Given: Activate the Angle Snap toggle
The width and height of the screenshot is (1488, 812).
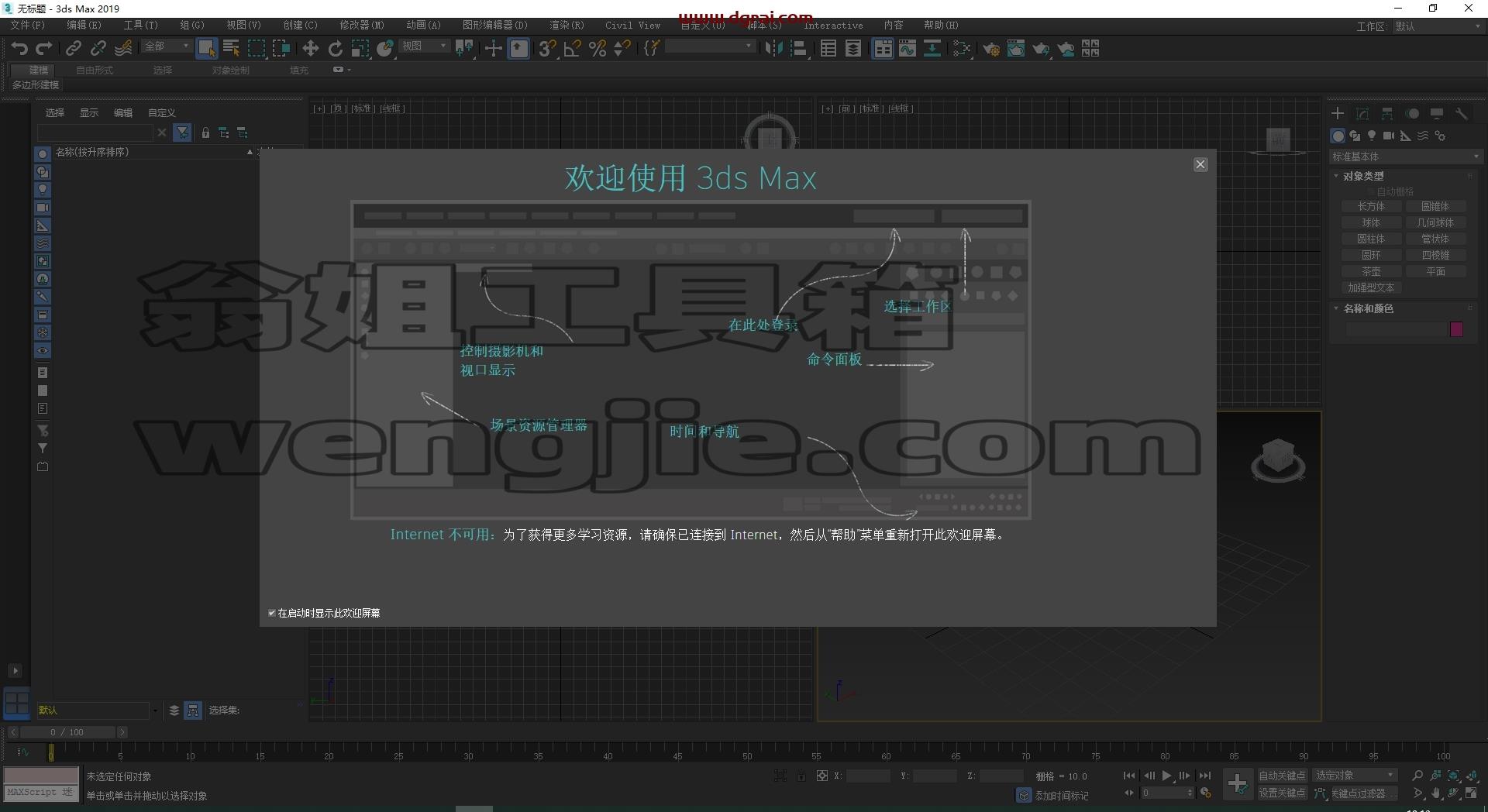Looking at the screenshot, I should [x=572, y=49].
